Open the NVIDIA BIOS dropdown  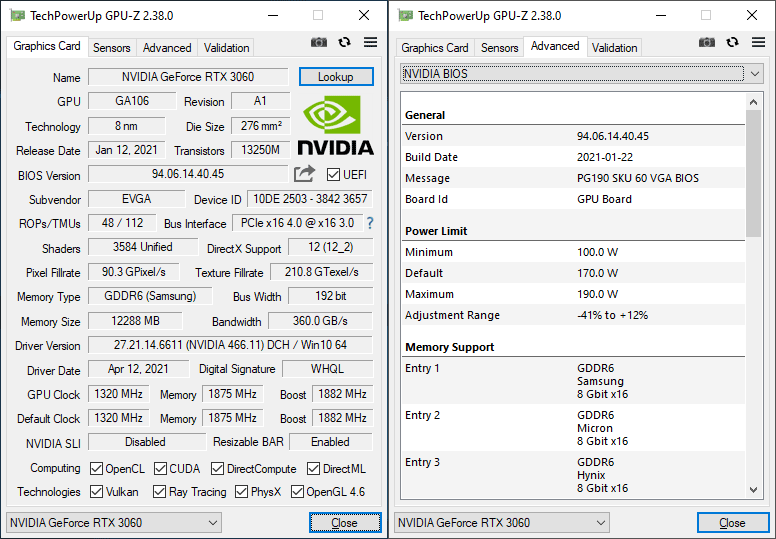[x=582, y=74]
